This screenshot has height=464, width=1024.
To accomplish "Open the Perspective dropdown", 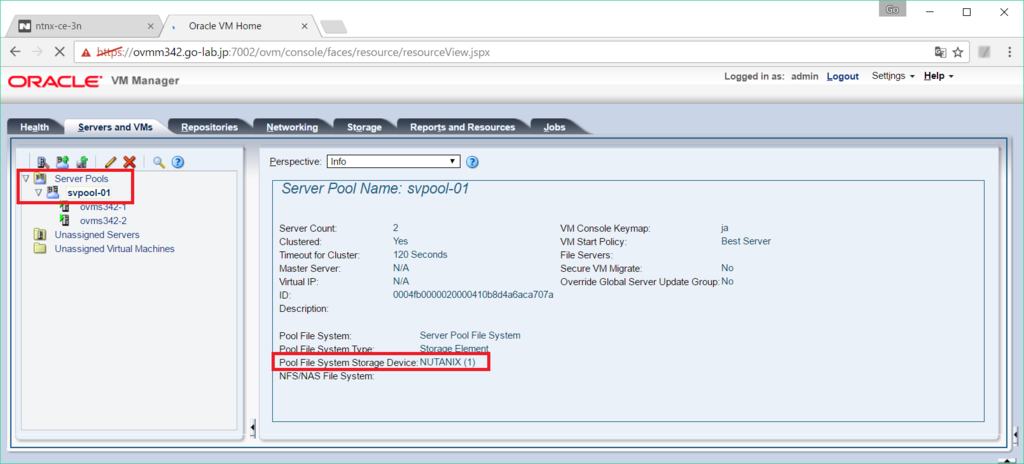I will click(x=394, y=161).
